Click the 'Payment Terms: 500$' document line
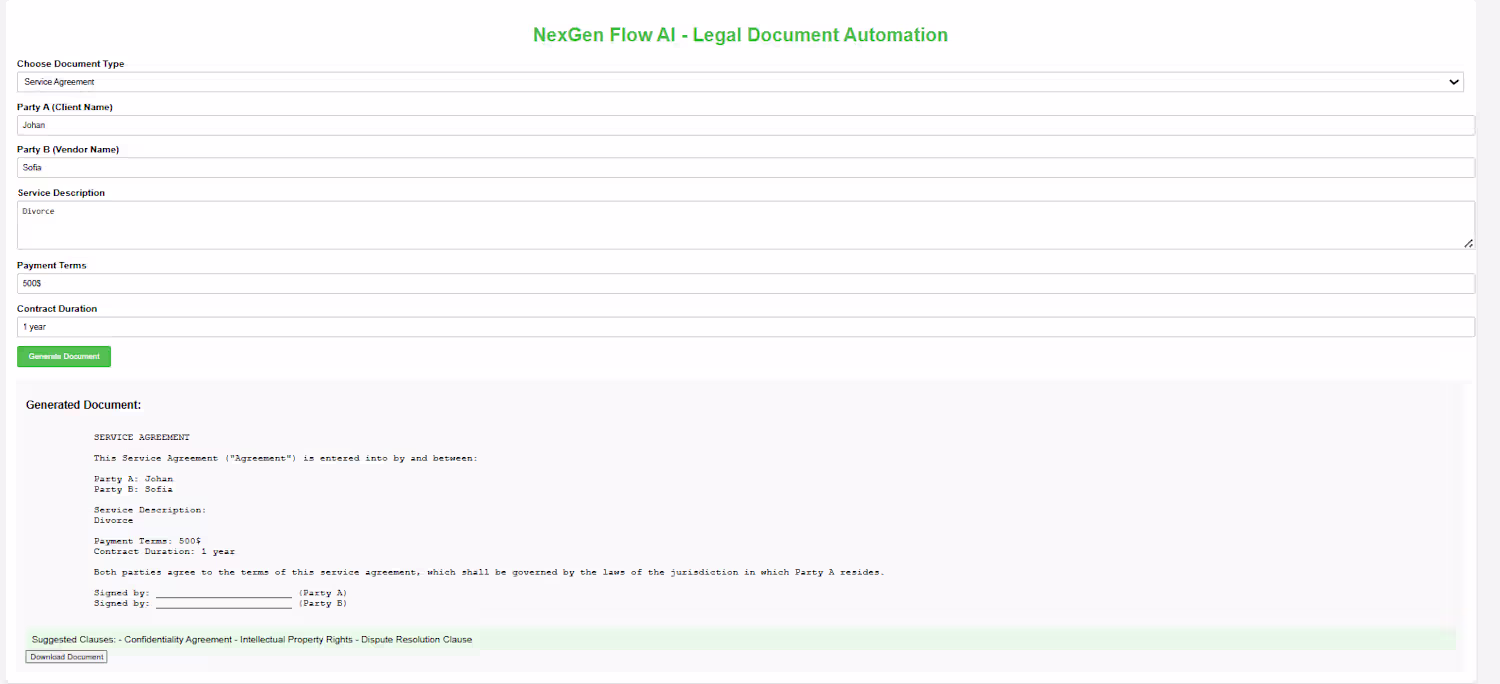The width and height of the screenshot is (1500, 684). 147,541
